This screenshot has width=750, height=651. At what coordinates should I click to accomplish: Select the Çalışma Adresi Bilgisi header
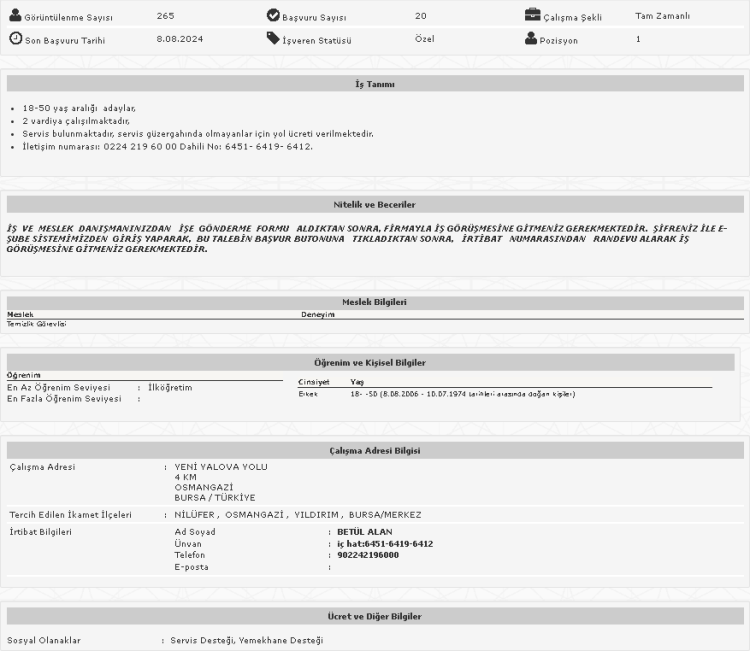click(x=375, y=450)
